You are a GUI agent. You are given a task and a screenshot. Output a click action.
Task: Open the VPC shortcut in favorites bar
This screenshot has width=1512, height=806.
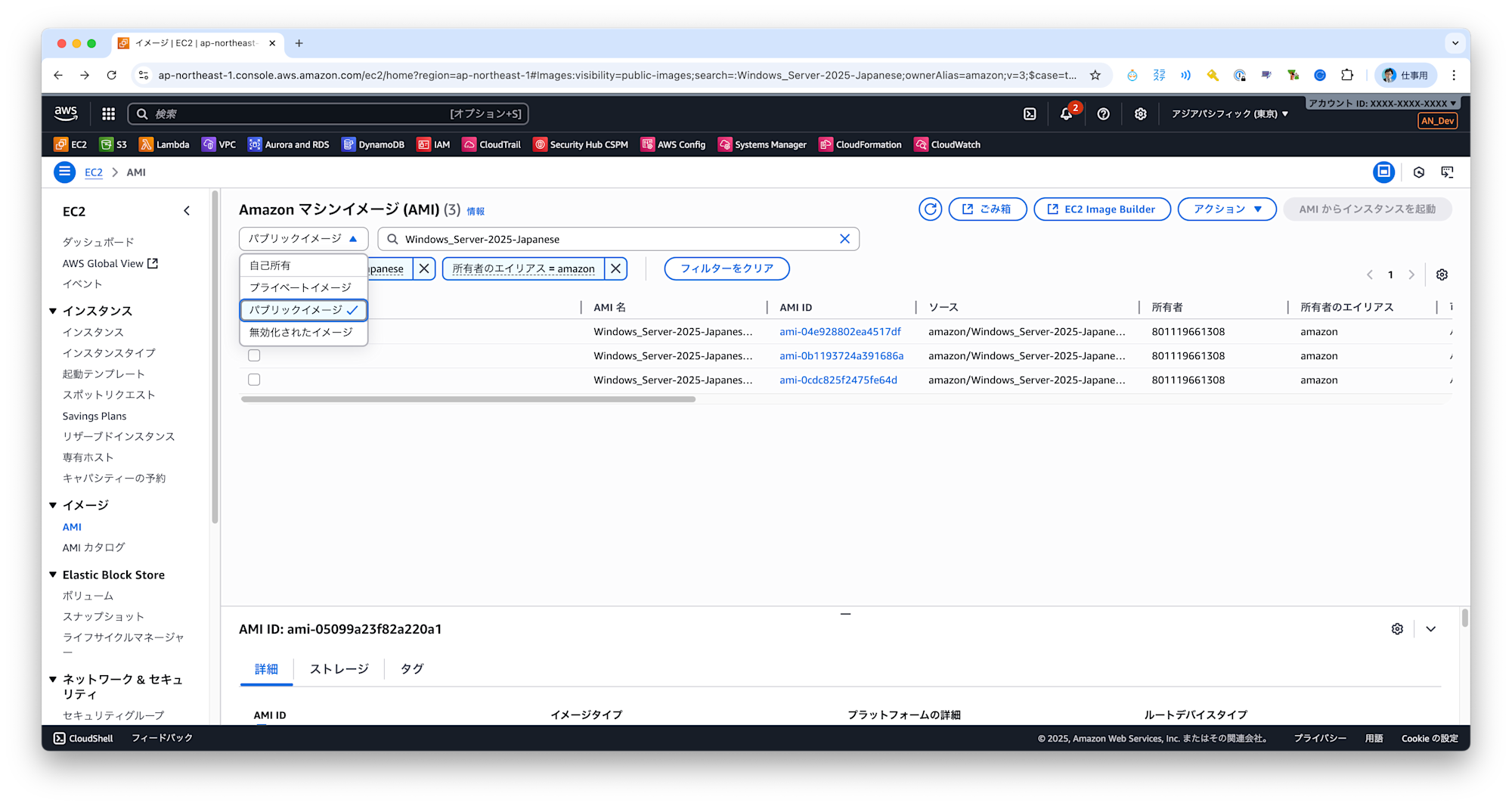pyautogui.click(x=218, y=144)
